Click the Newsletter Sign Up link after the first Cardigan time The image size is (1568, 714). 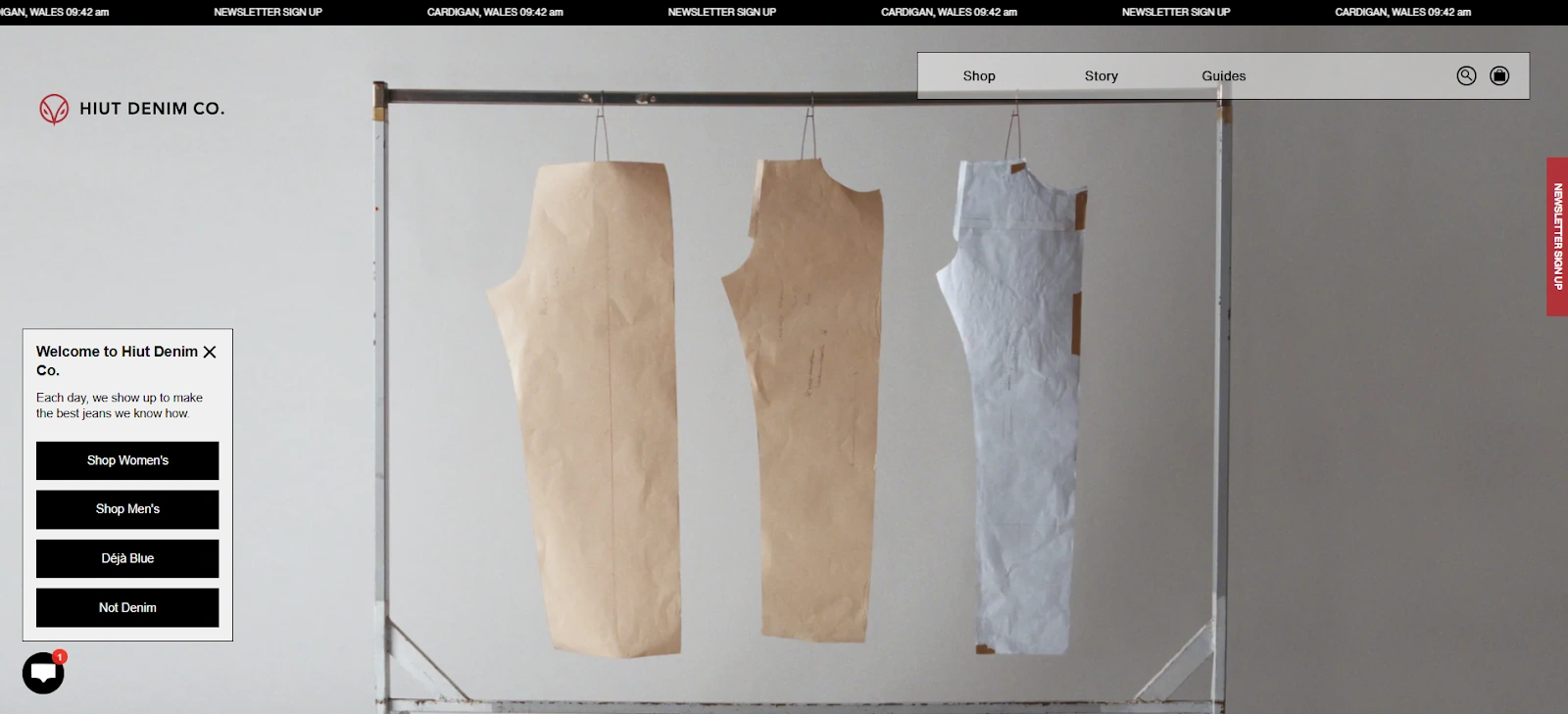[268, 12]
